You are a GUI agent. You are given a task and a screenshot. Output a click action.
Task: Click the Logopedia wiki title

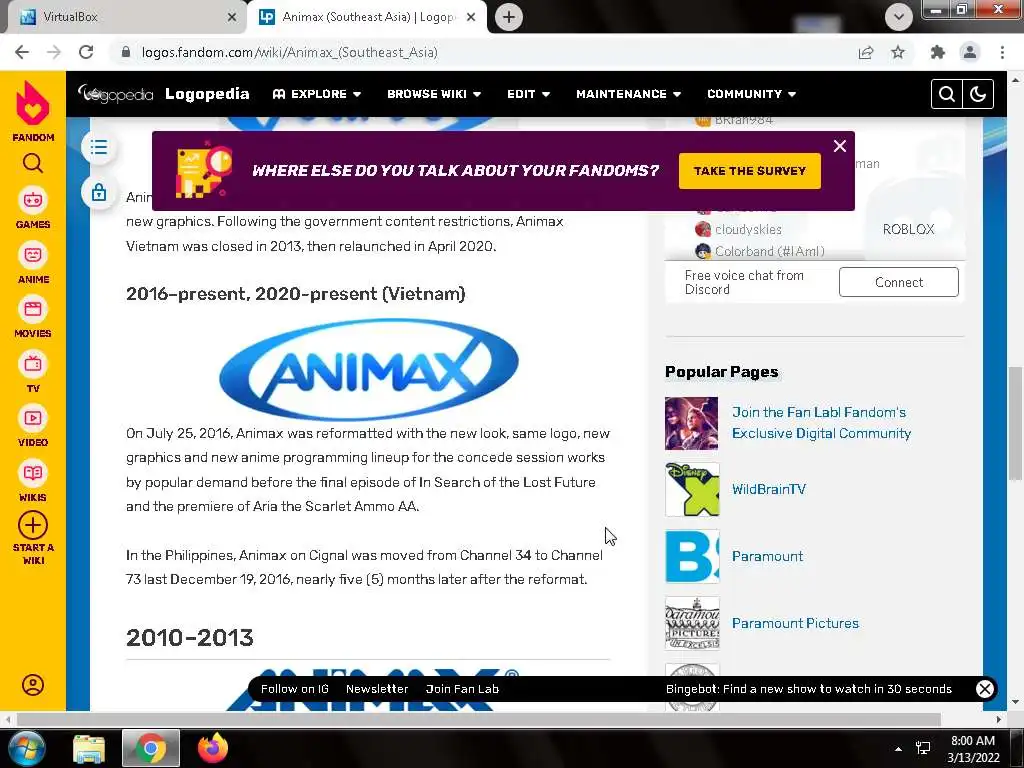[207, 94]
